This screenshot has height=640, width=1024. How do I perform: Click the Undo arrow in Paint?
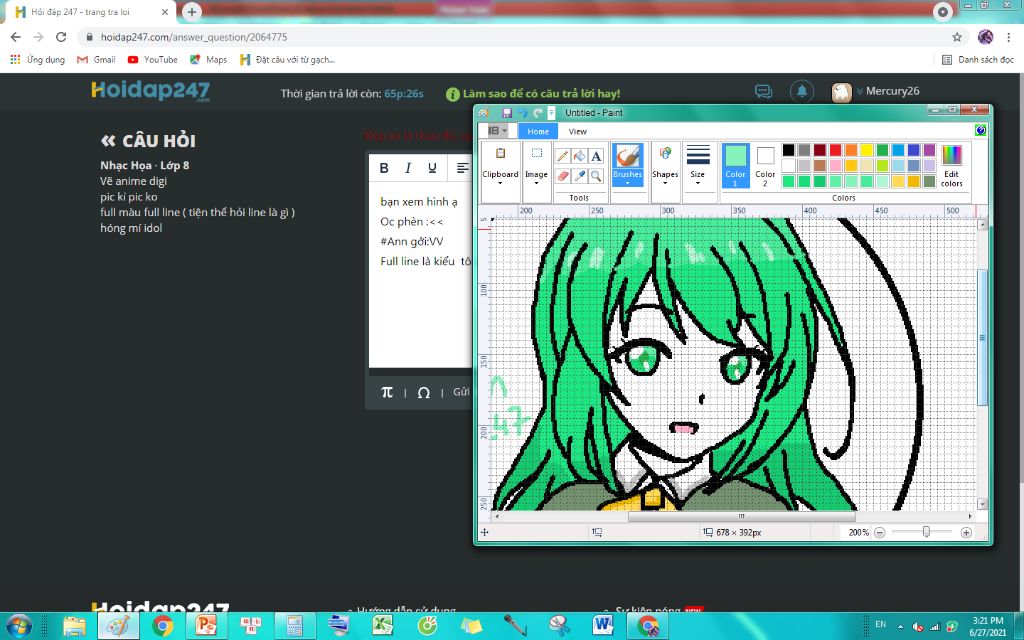point(522,113)
